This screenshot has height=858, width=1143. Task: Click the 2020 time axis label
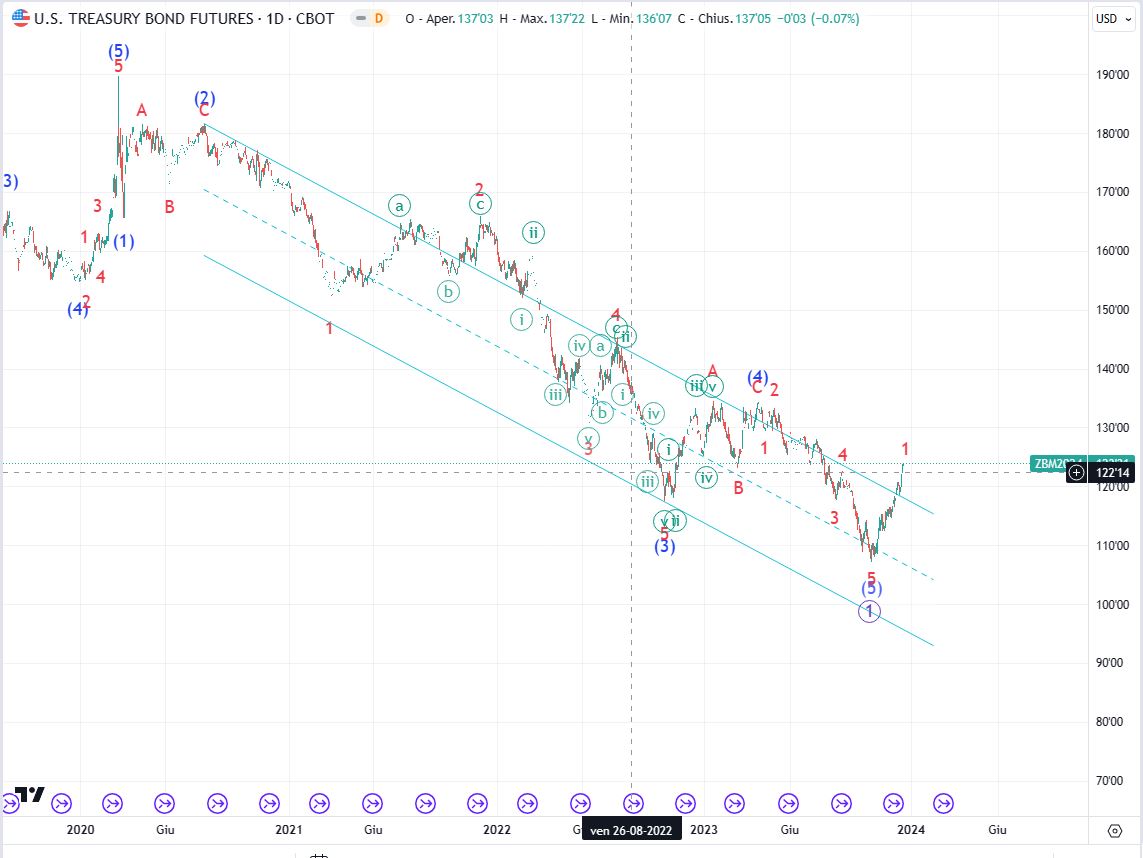click(80, 830)
